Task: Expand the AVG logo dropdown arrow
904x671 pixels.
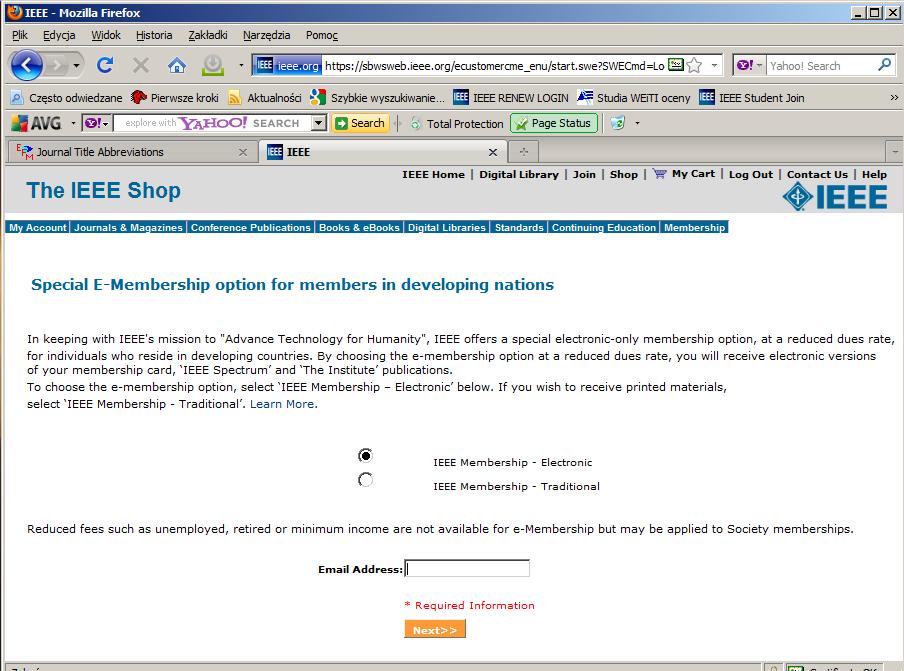Action: point(73,123)
